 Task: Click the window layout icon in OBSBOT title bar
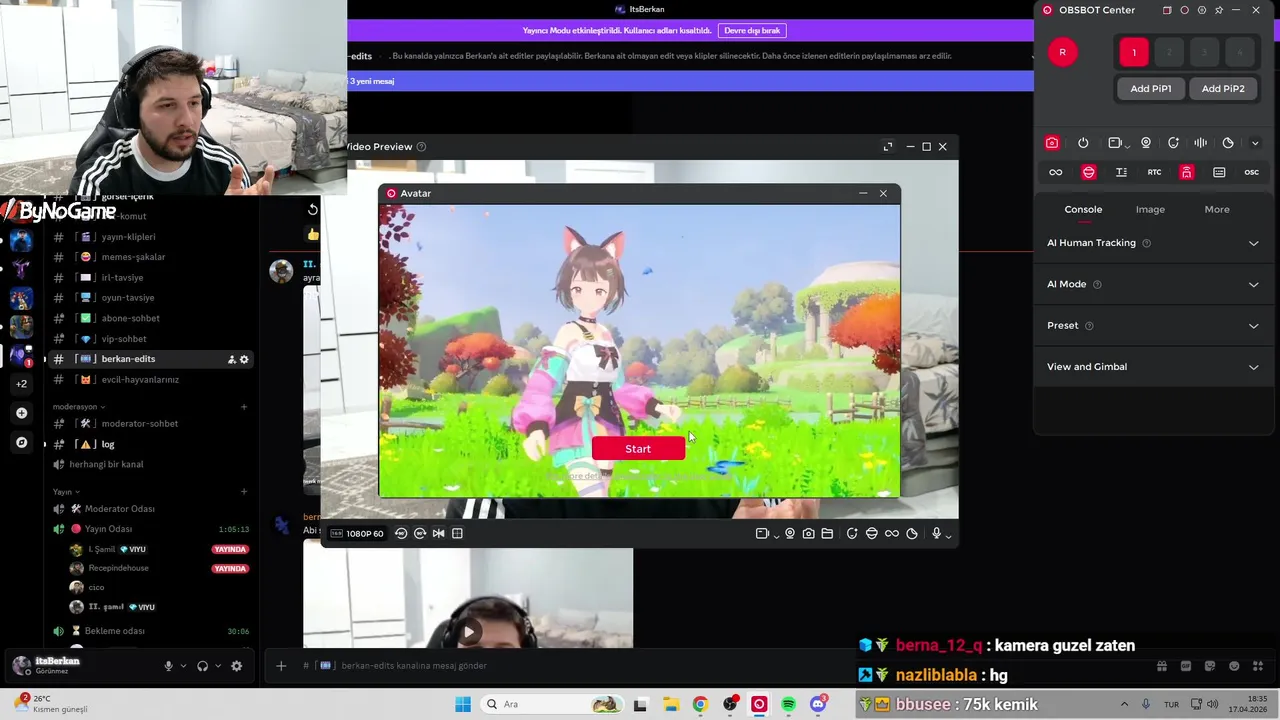pos(1167,10)
